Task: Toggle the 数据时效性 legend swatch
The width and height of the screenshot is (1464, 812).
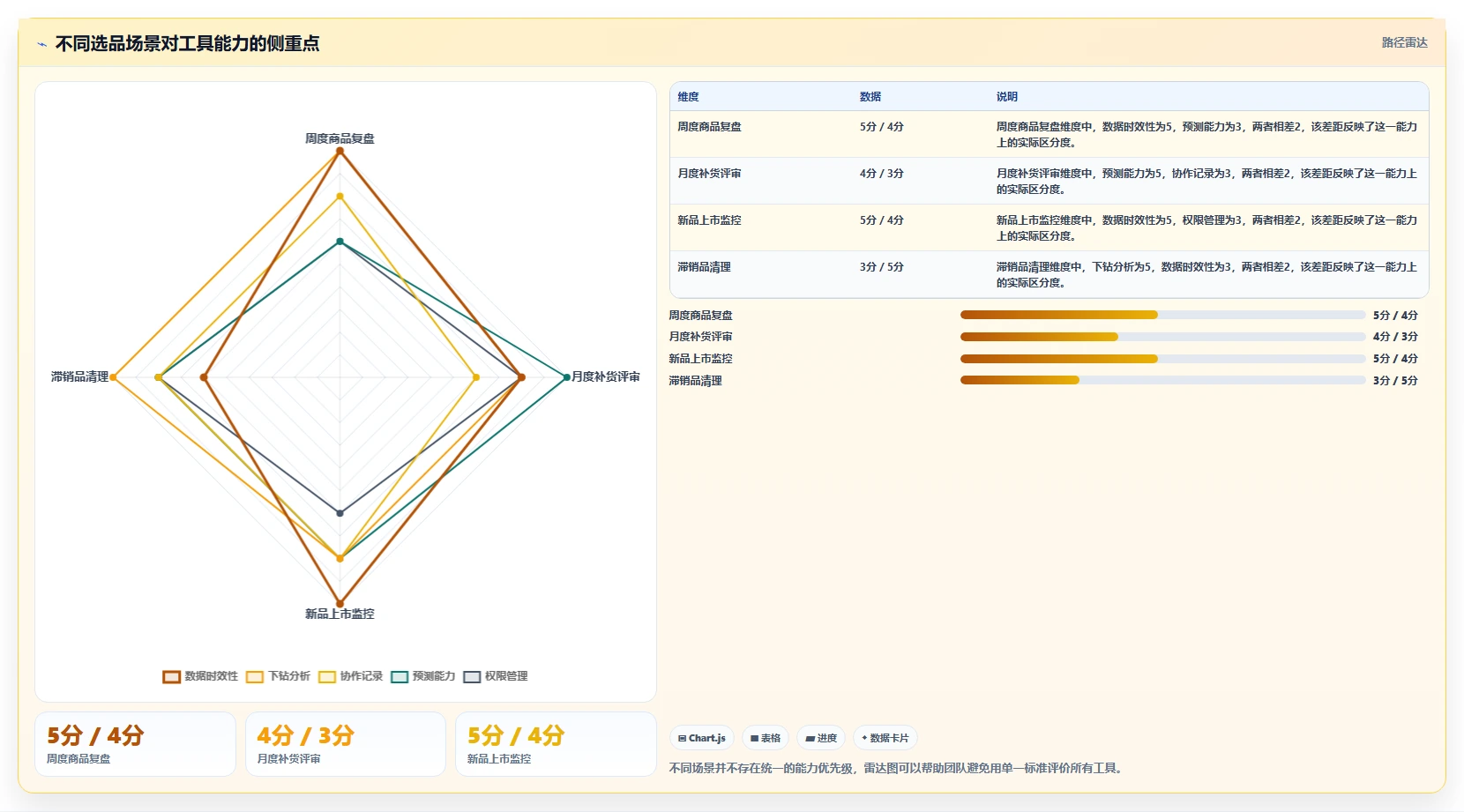Action: [x=171, y=677]
